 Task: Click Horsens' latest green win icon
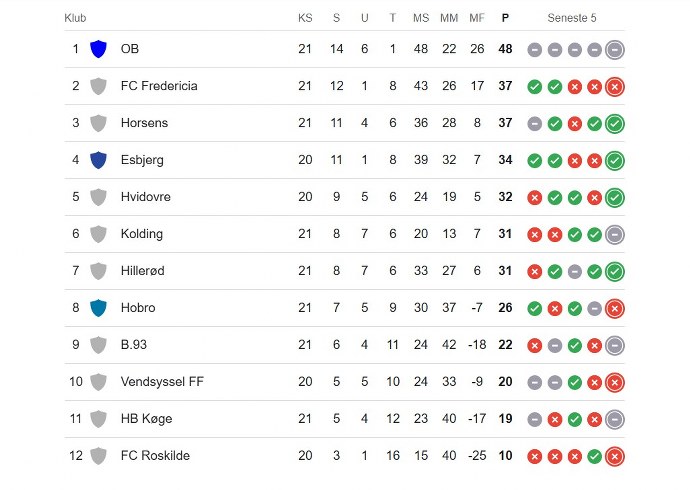(x=615, y=123)
